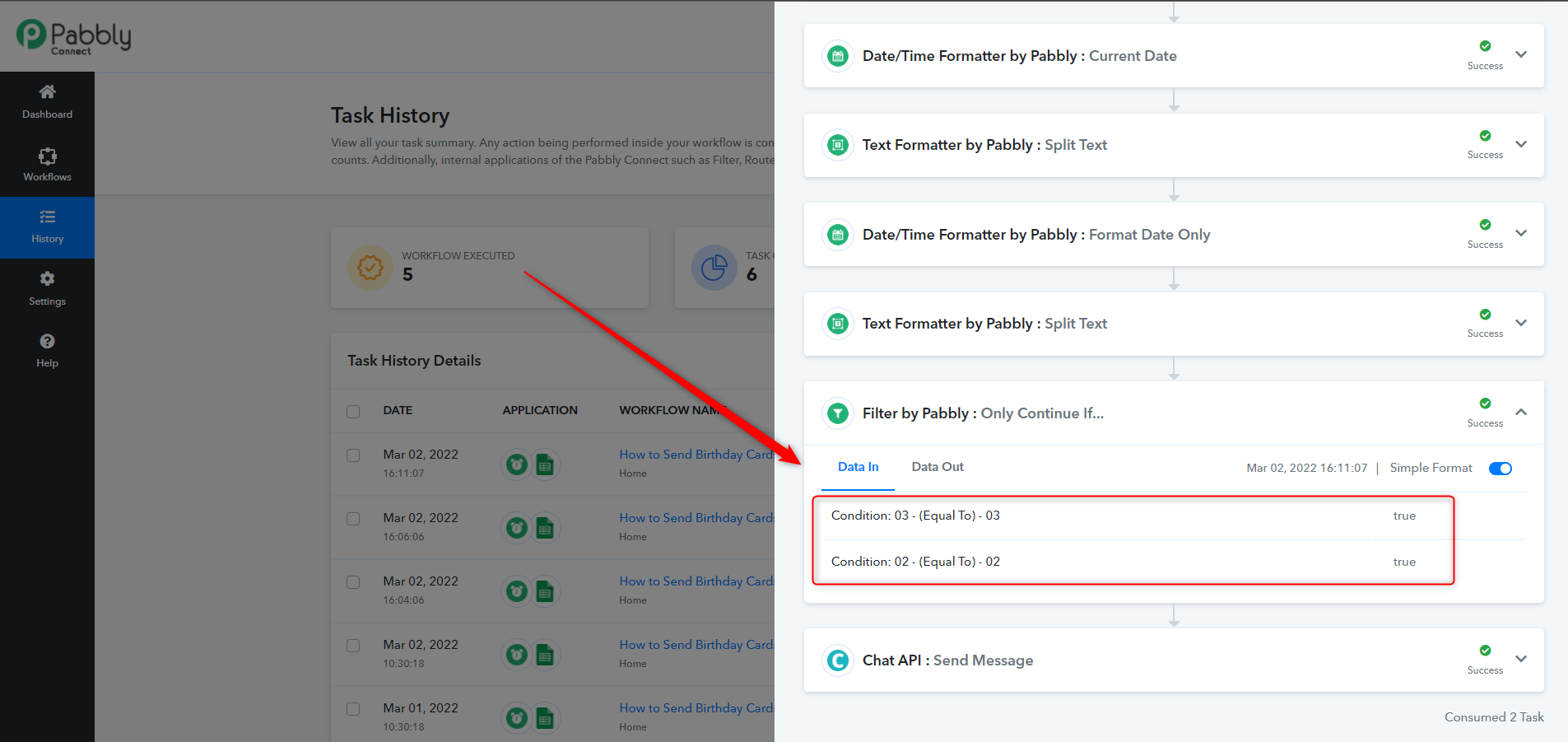The width and height of the screenshot is (1568, 742).
Task: Click the Google Sheets icon in 16:04:06 row
Action: (545, 591)
